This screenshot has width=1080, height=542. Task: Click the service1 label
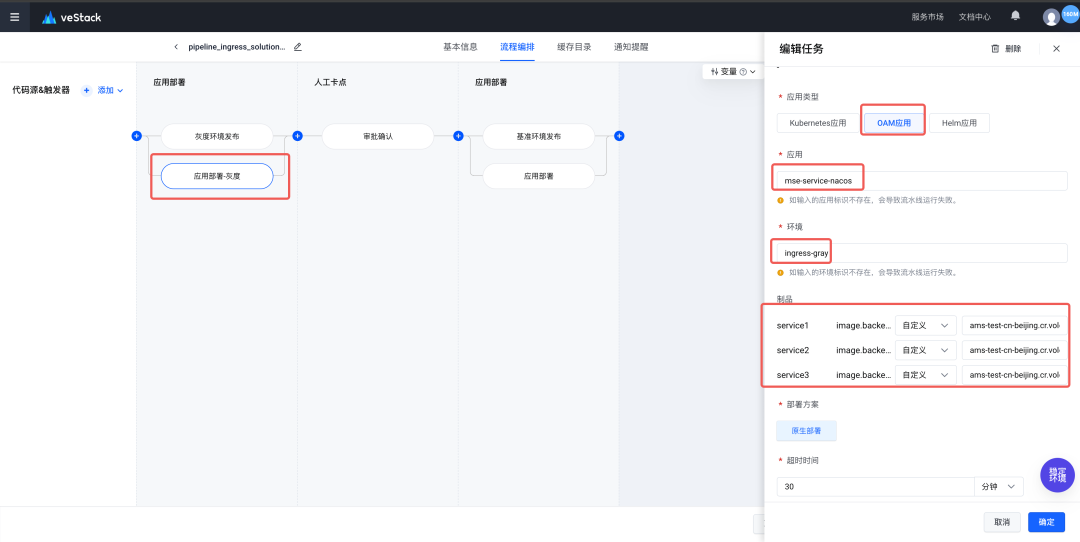[793, 325]
